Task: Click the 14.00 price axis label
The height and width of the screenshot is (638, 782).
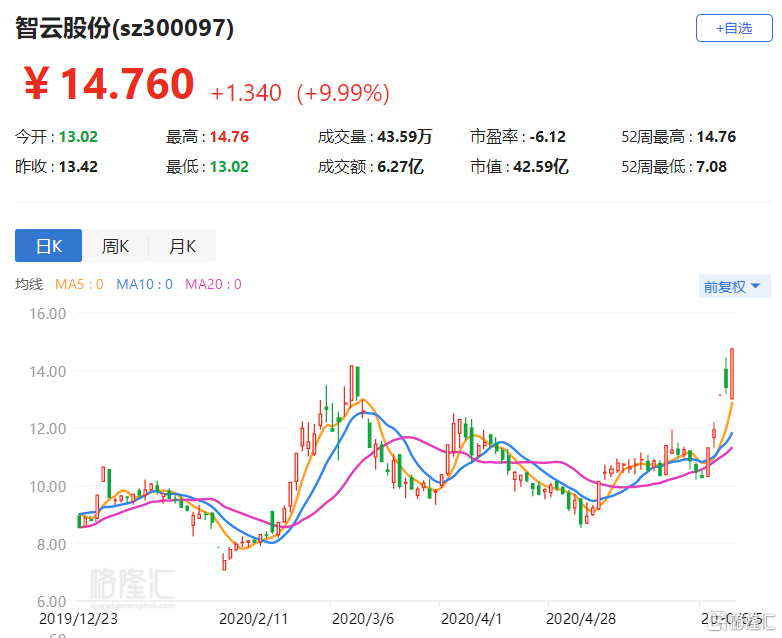Action: coord(47,372)
